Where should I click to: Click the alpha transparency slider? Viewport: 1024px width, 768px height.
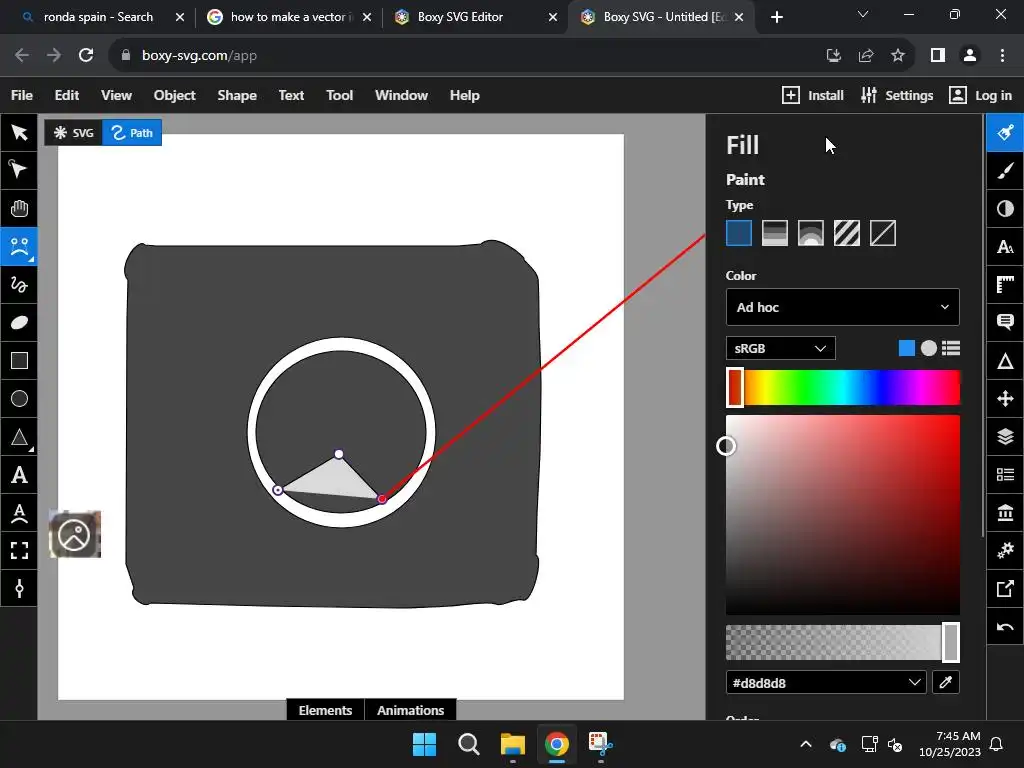pos(842,643)
